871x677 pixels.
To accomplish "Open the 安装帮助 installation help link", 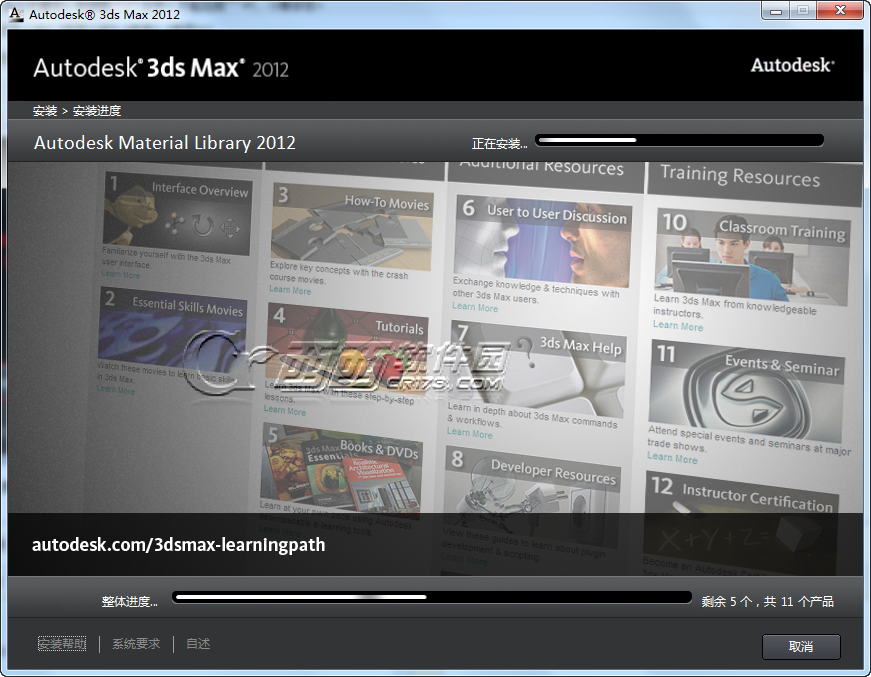I will [x=62, y=644].
